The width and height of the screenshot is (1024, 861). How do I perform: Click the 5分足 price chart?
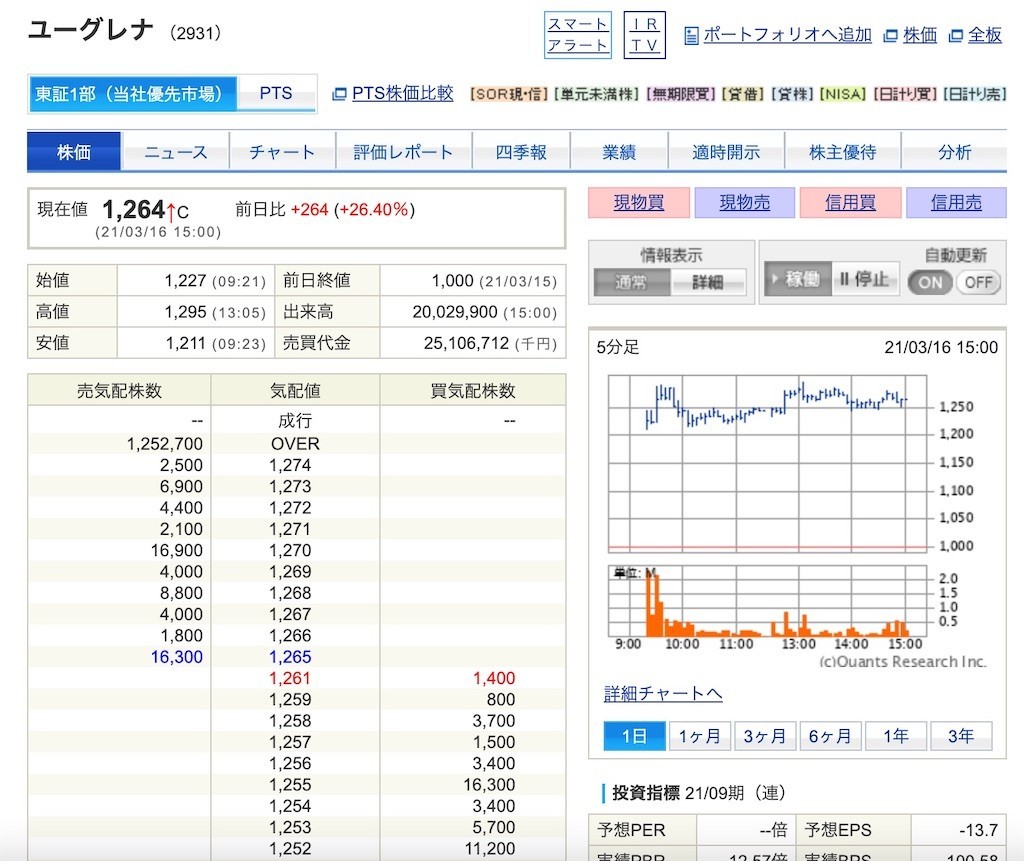[767, 464]
